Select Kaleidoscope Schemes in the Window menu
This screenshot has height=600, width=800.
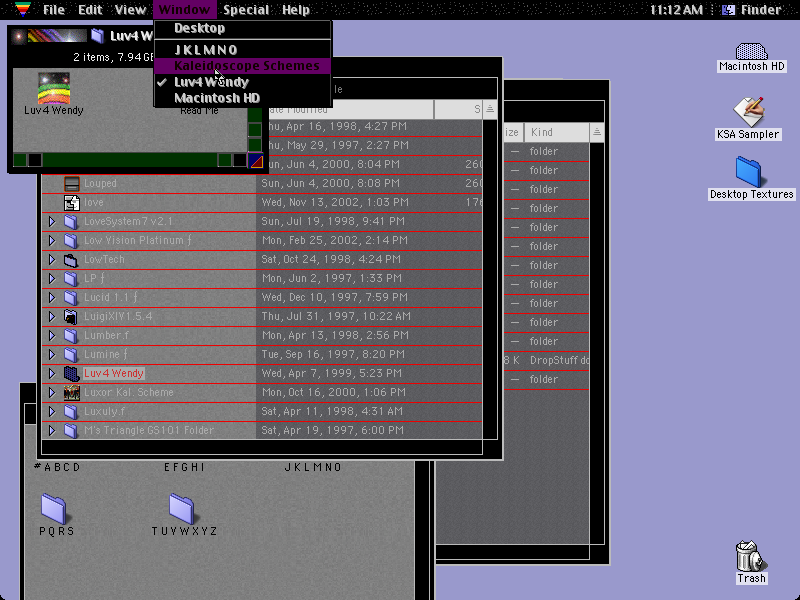click(243, 66)
